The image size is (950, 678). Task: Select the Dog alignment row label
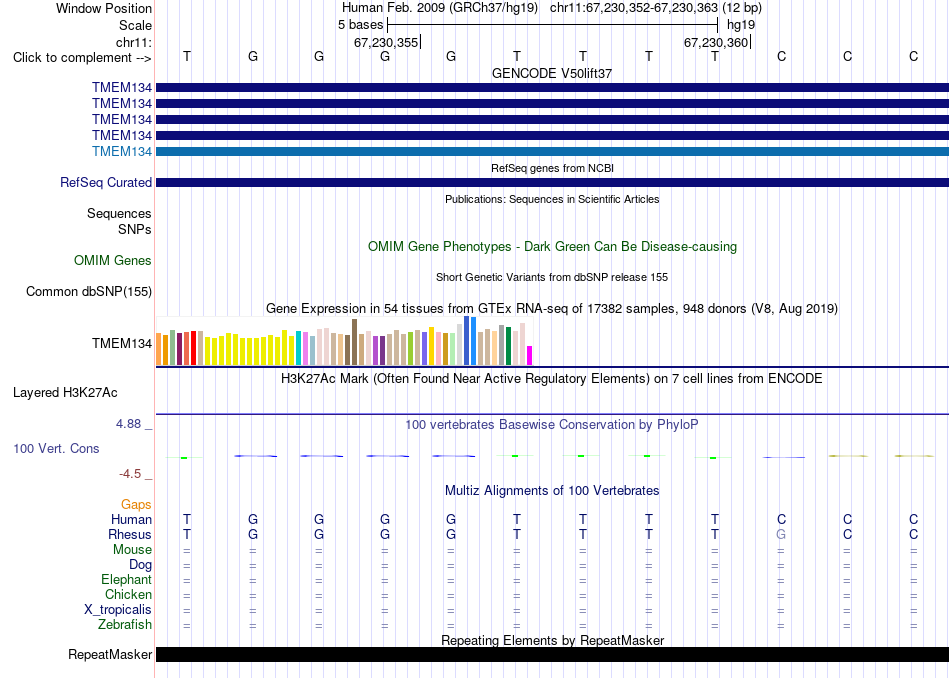(140, 565)
